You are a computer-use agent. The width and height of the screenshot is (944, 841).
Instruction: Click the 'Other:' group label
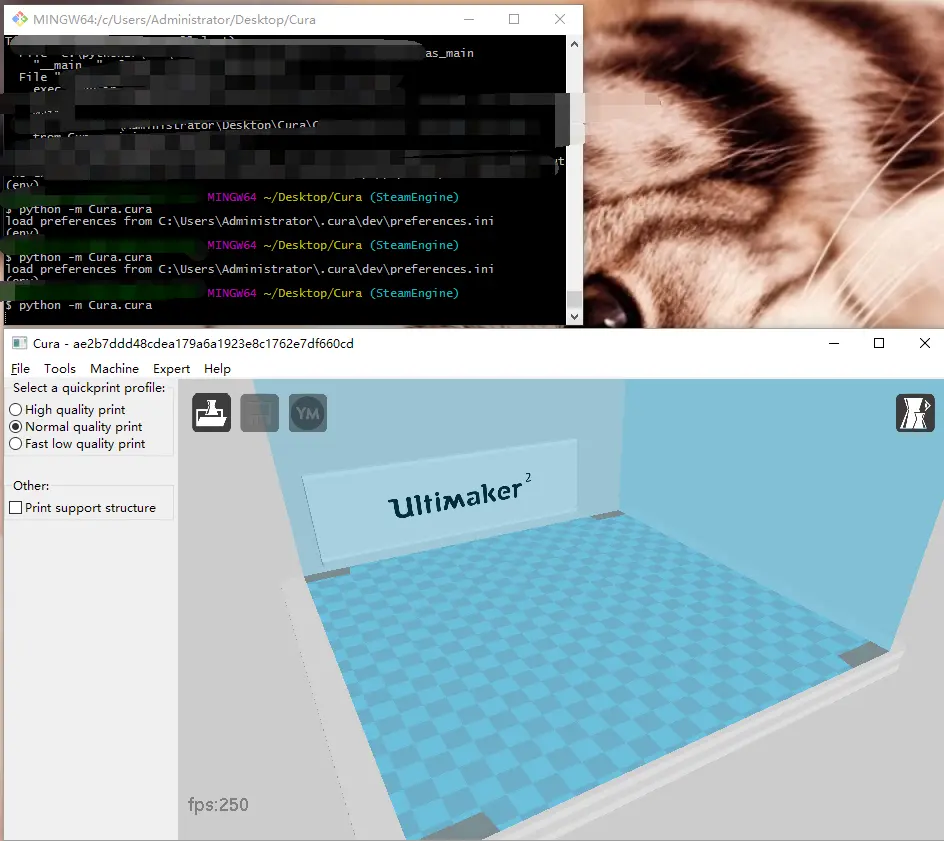click(x=31, y=485)
